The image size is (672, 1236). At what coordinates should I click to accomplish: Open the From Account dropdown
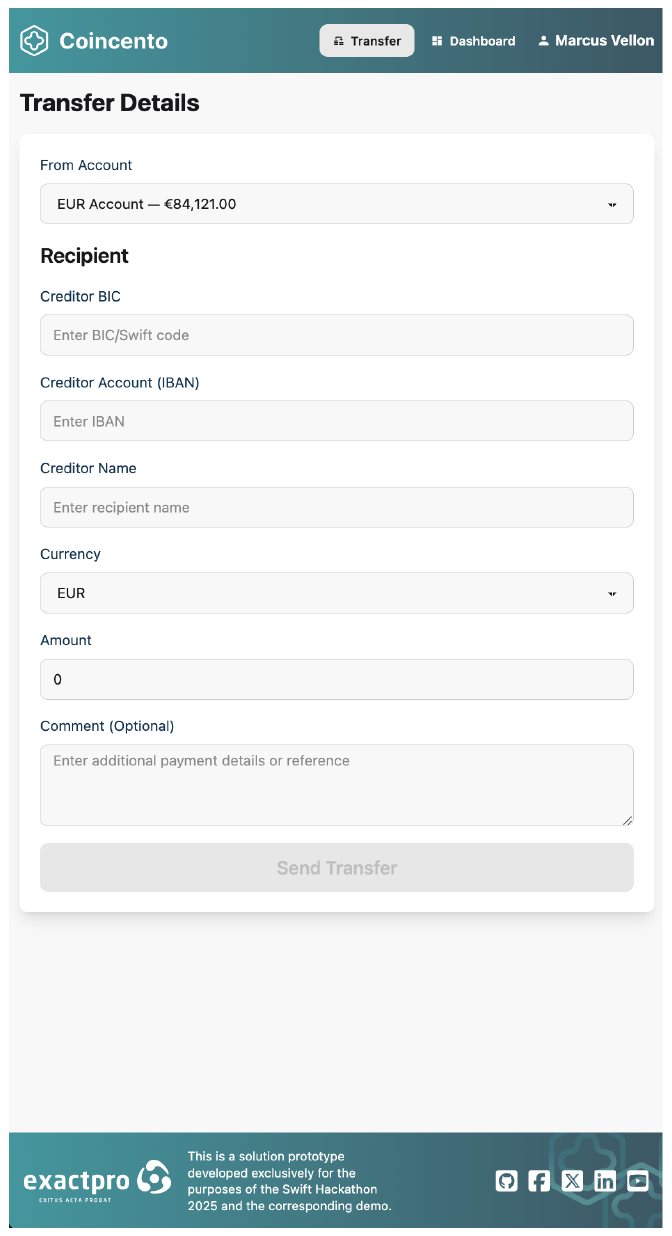(336, 203)
